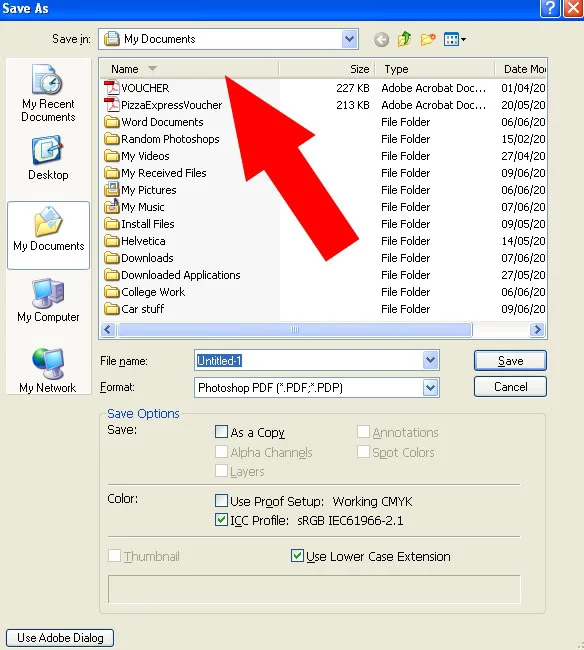
Task: Select the My Received Files folder icon
Action: point(111,173)
